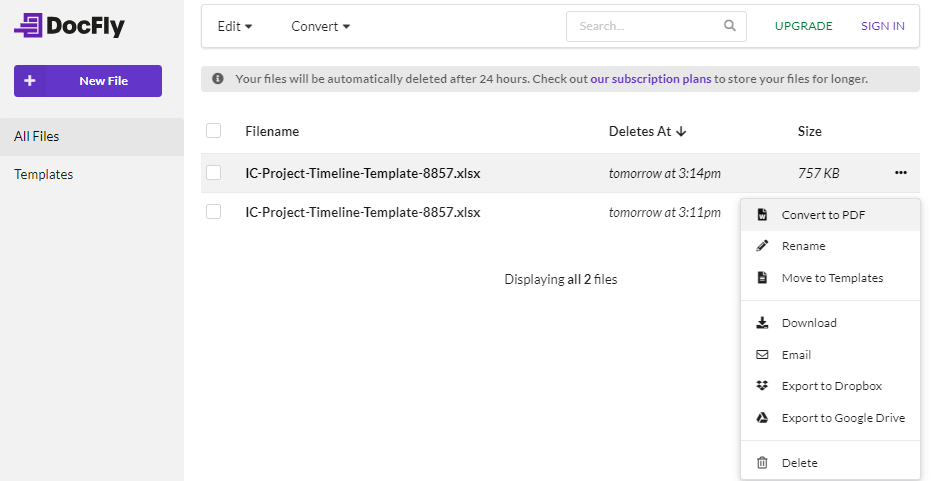This screenshot has height=481, width=932.
Task: Toggle the select-all files checkbox in header
Action: [x=213, y=131]
